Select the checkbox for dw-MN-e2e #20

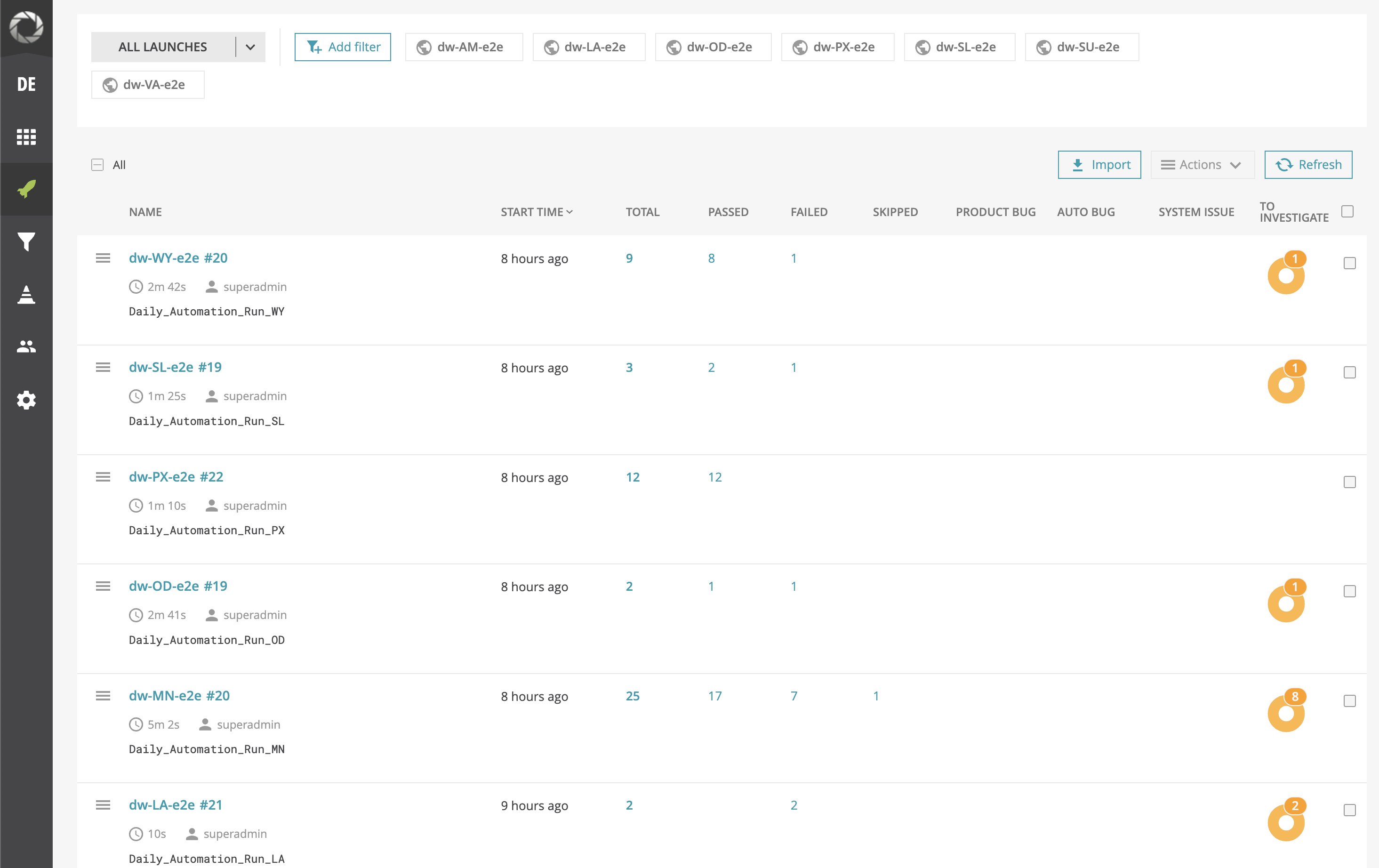coord(1350,701)
